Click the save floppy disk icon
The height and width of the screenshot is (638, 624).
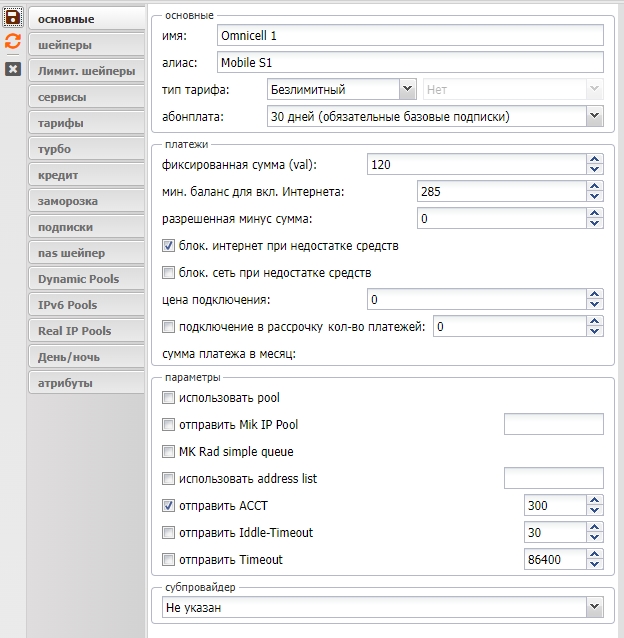[x=13, y=16]
